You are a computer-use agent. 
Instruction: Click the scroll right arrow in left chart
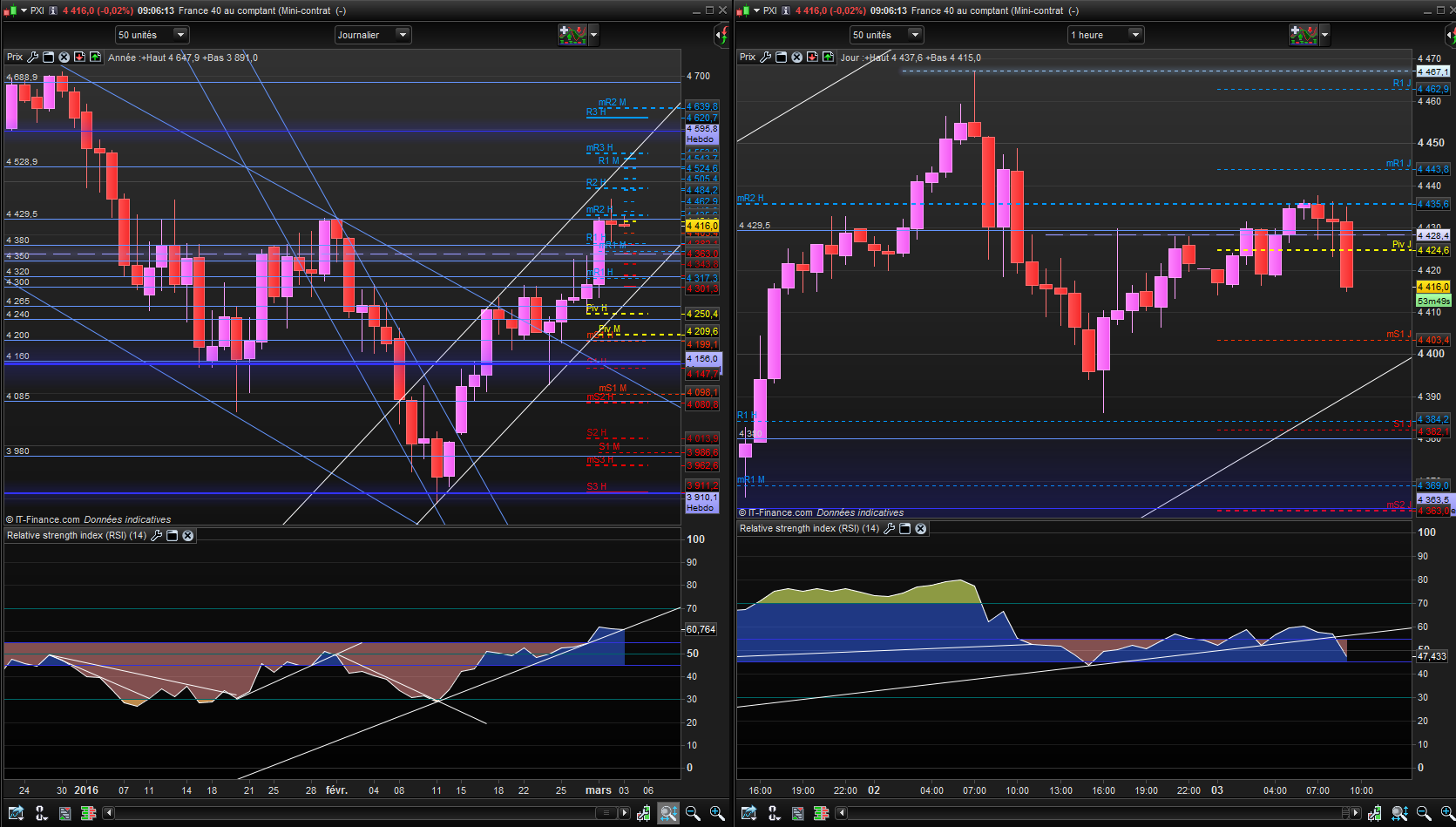[x=624, y=813]
